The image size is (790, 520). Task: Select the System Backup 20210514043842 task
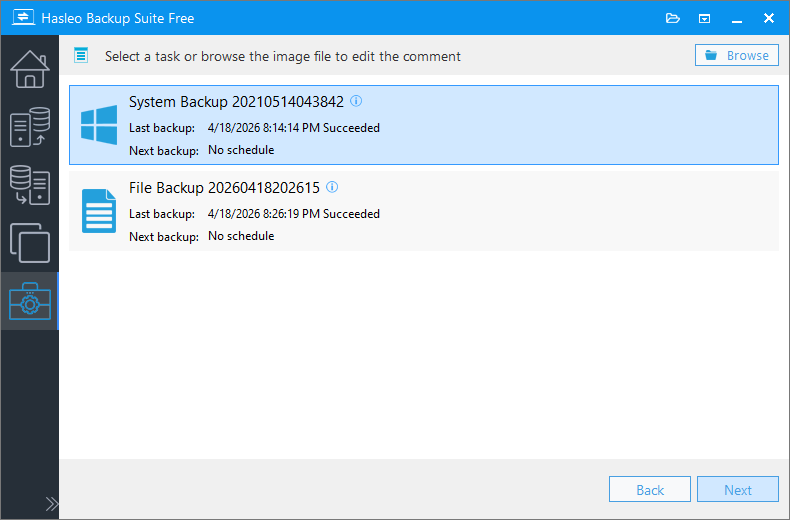(424, 125)
